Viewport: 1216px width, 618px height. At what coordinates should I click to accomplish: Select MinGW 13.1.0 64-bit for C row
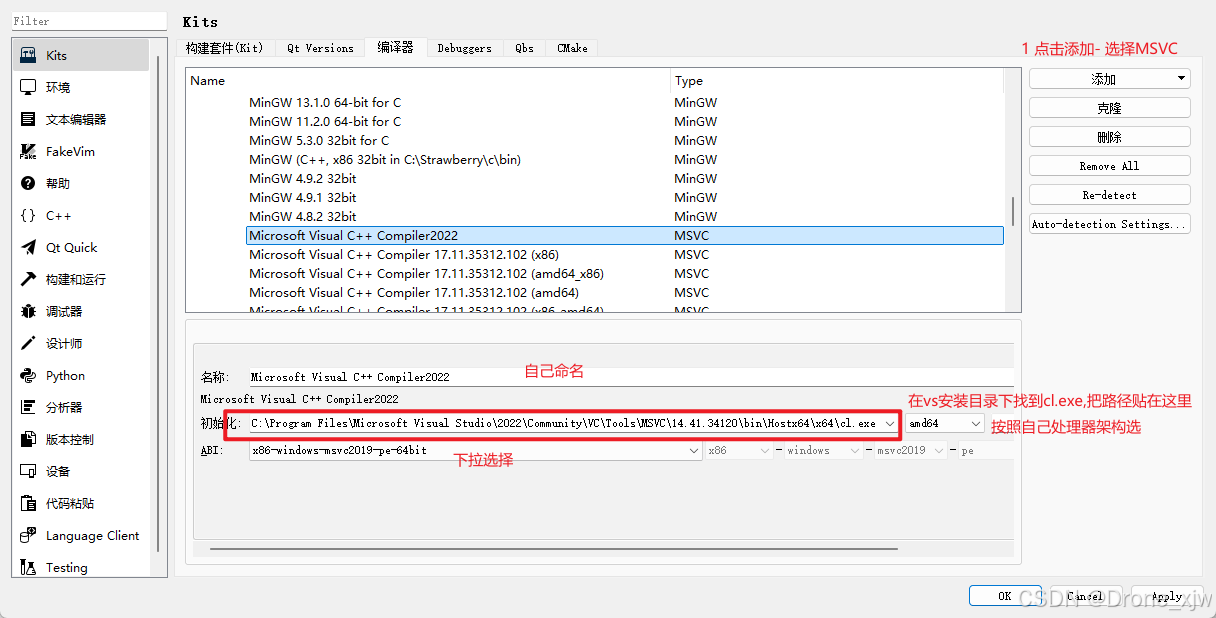click(x=325, y=103)
